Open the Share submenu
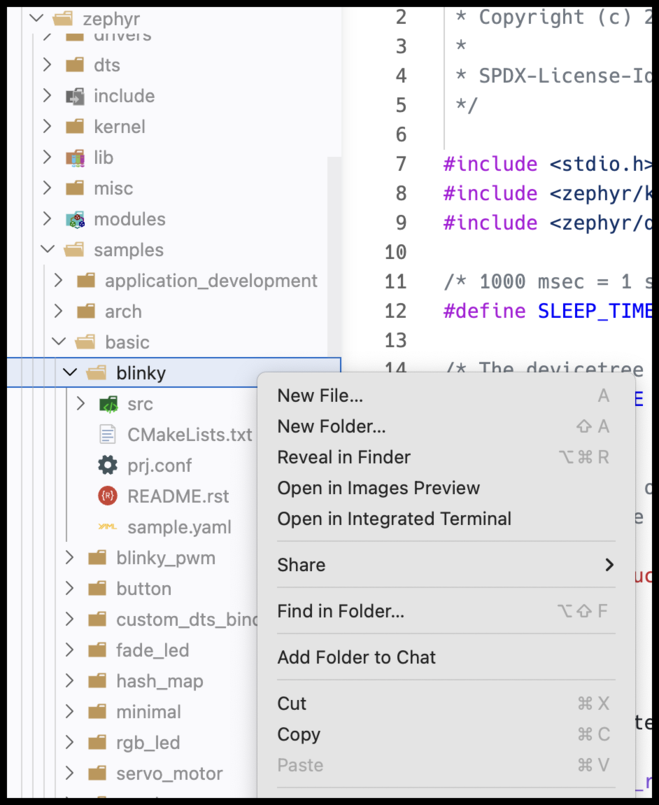The image size is (659, 805). (x=446, y=565)
